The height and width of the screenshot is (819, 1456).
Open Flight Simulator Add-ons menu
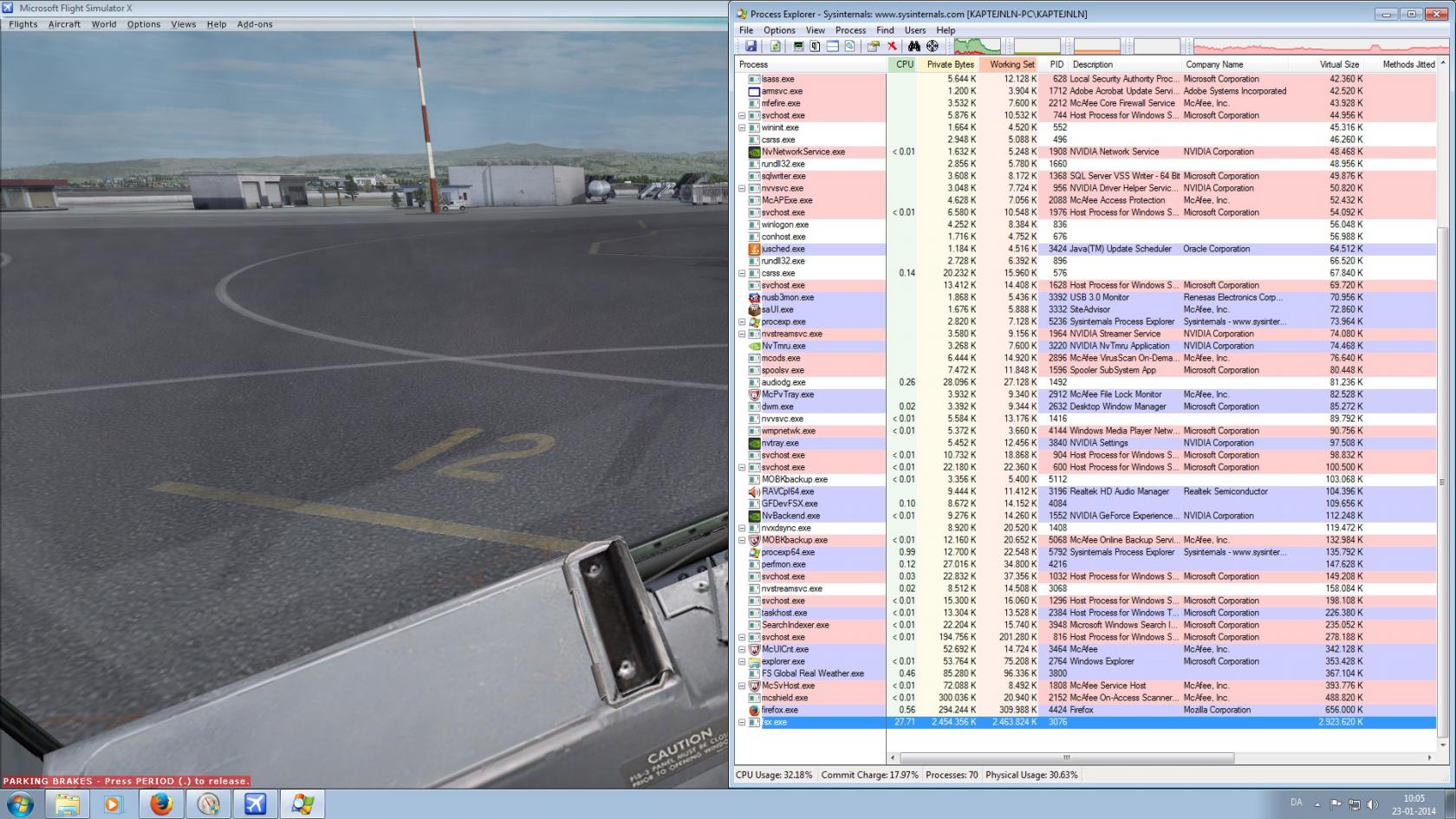pyautogui.click(x=255, y=24)
